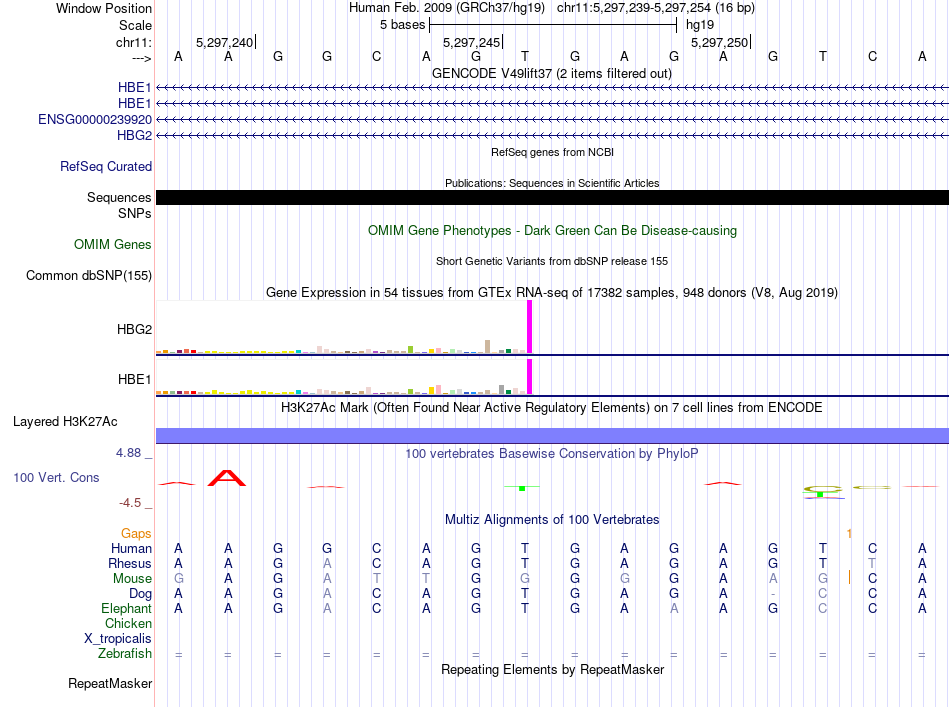Click the orange gap marker in Gaps row

[849, 533]
